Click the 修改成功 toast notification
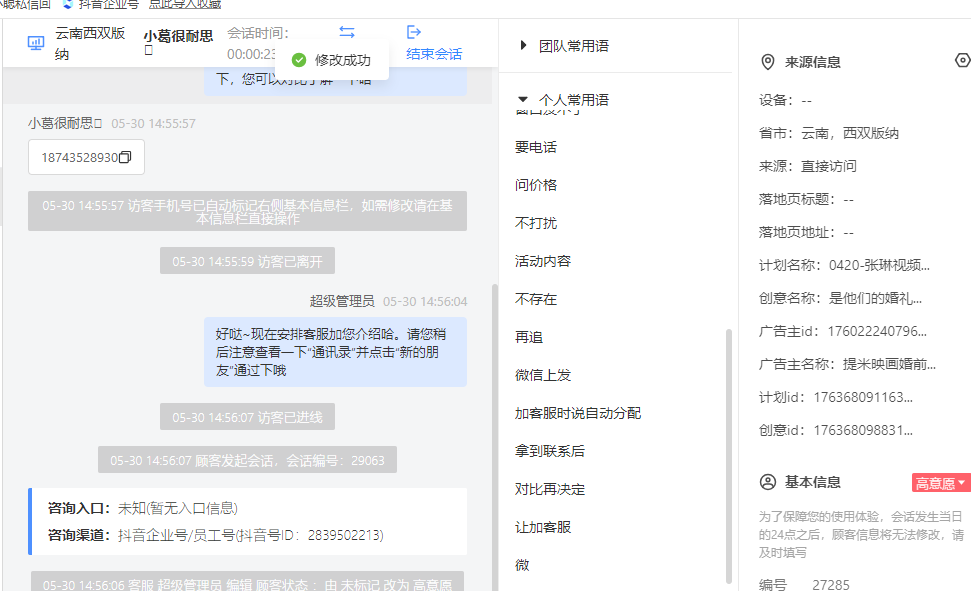The image size is (971, 591). 332,60
